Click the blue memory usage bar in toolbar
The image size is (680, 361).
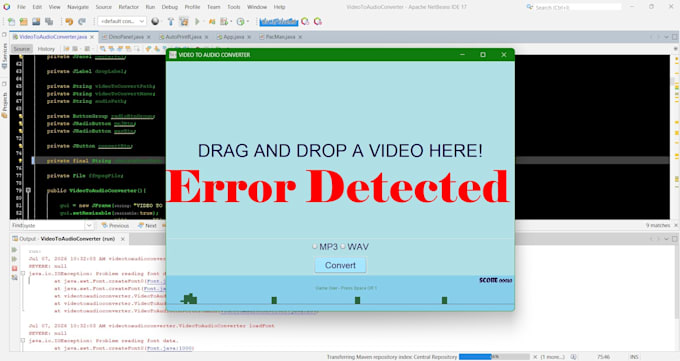click(279, 21)
